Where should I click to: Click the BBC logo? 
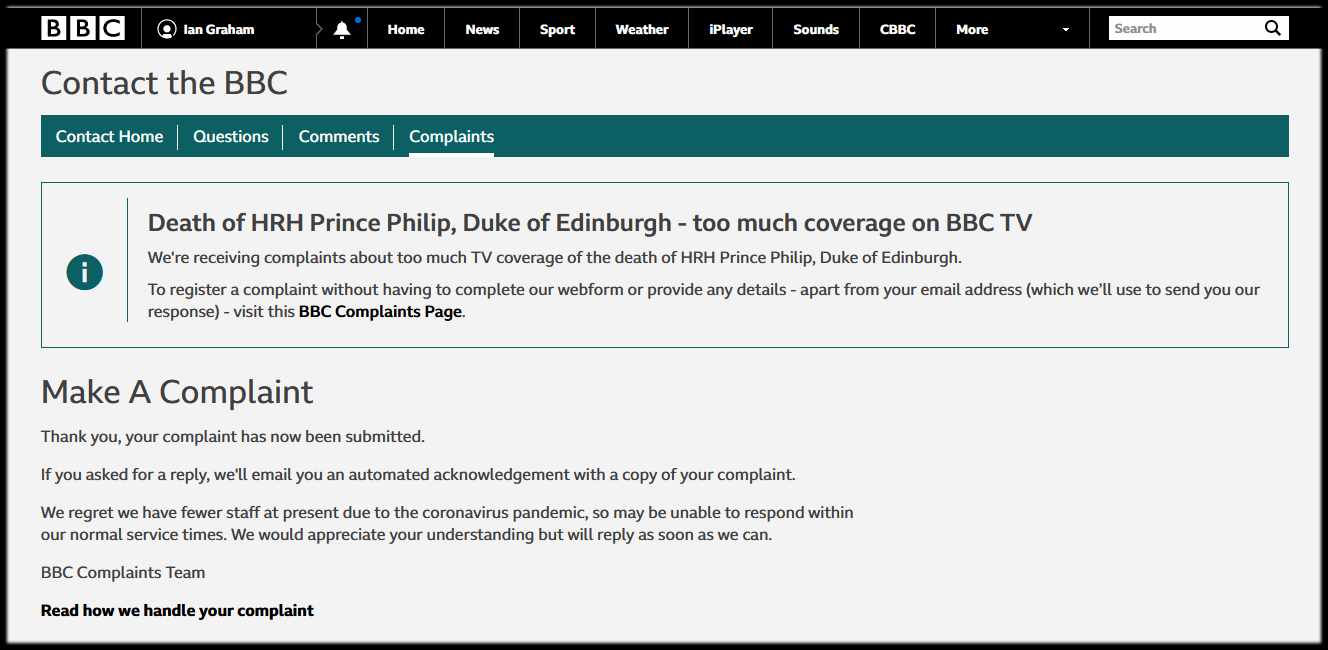[x=83, y=28]
